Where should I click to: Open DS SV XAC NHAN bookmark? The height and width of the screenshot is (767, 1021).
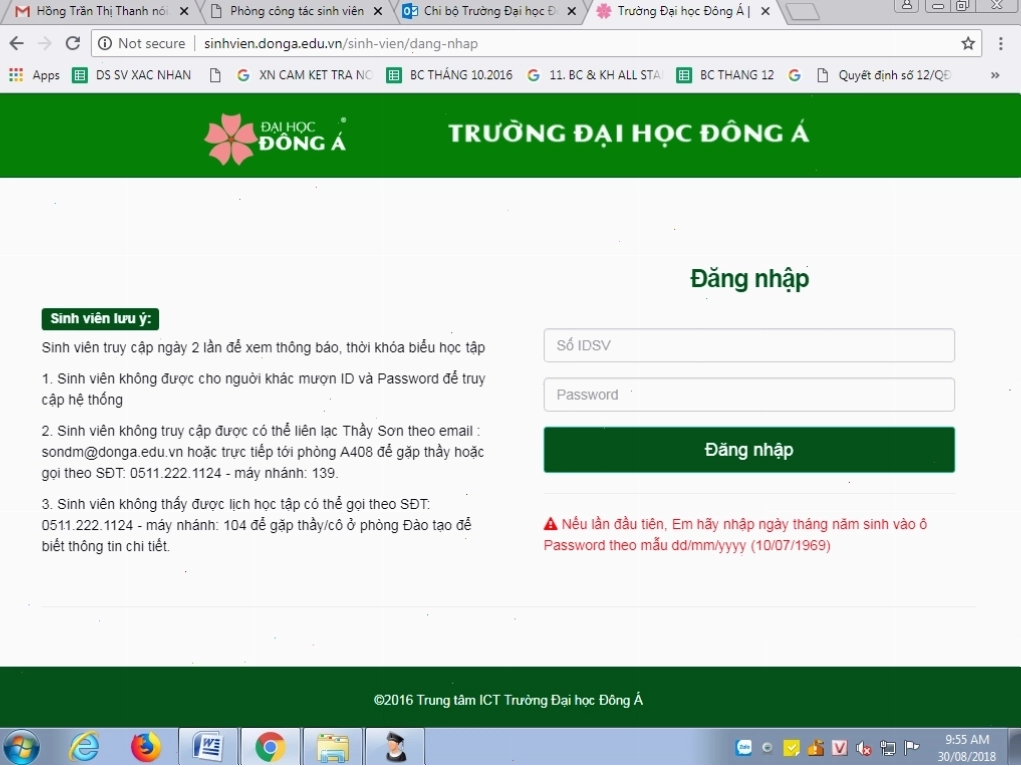click(x=132, y=75)
